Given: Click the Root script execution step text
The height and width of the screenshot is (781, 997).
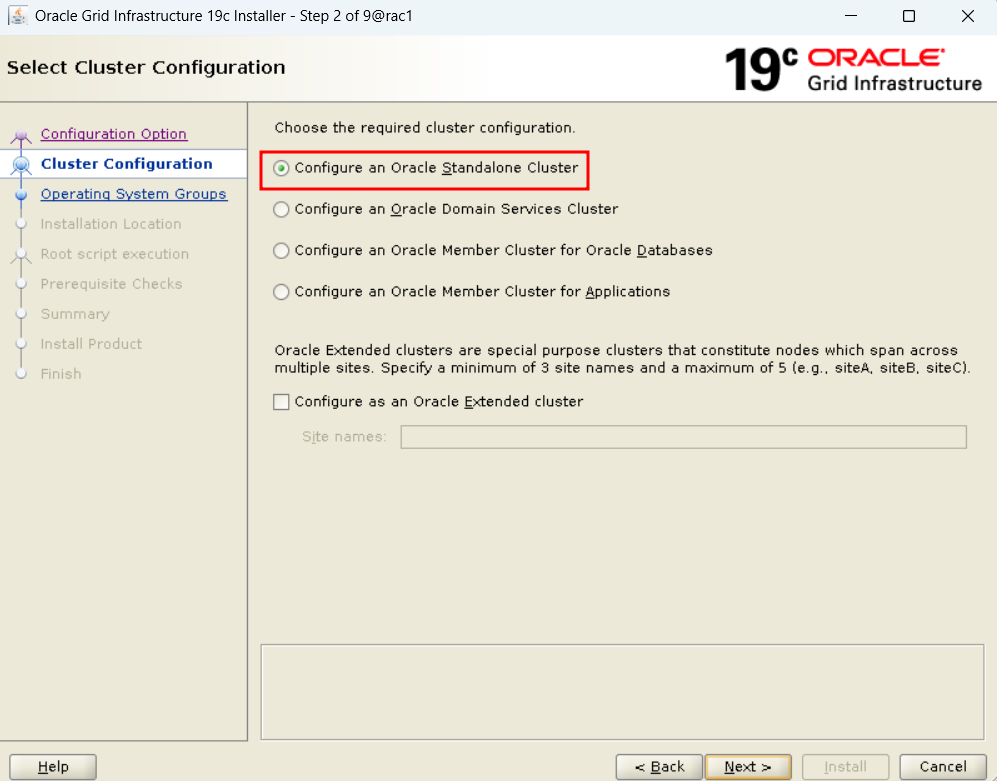Looking at the screenshot, I should (114, 254).
